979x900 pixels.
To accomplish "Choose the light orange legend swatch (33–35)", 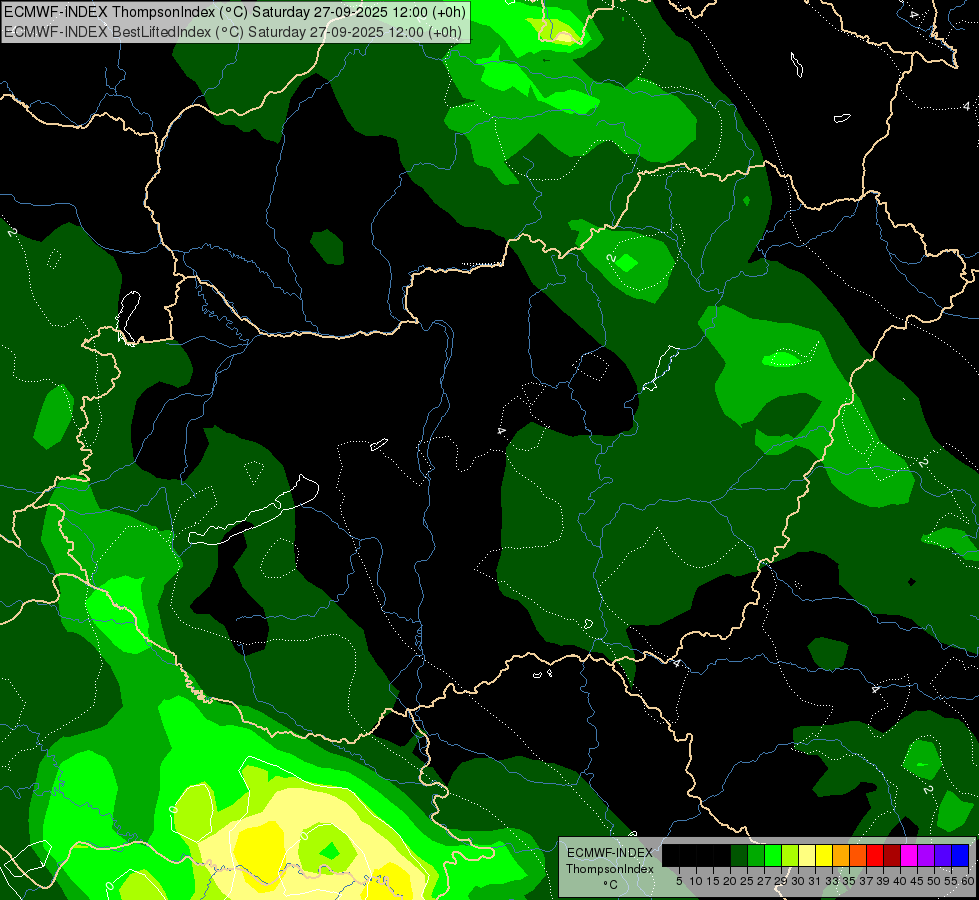I will [x=841, y=855].
